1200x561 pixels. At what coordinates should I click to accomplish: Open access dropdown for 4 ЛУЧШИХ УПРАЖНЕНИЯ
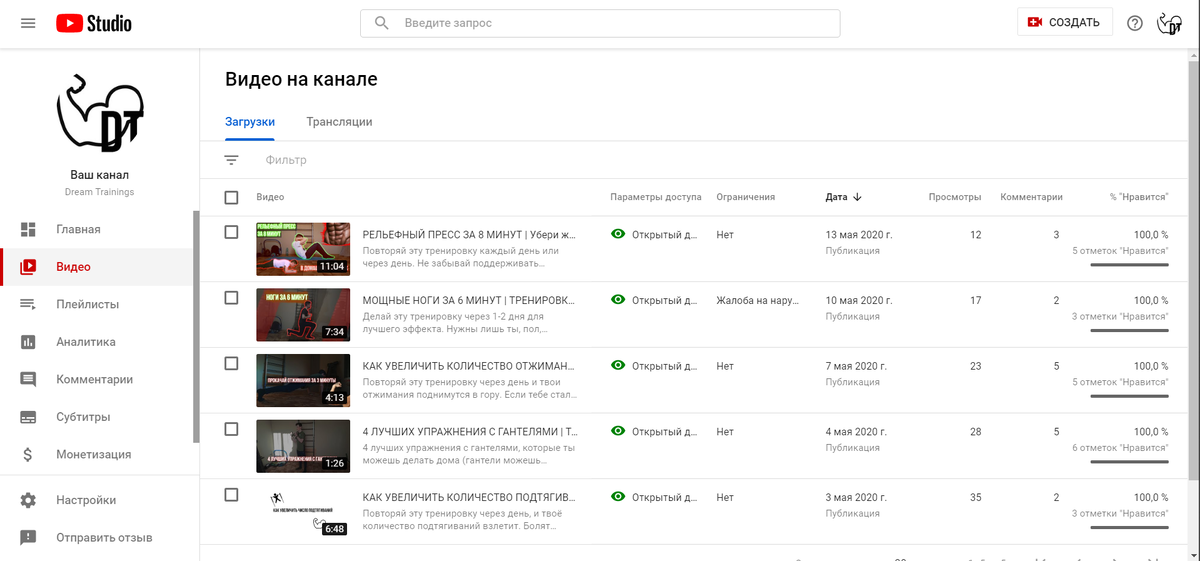[x=655, y=432]
